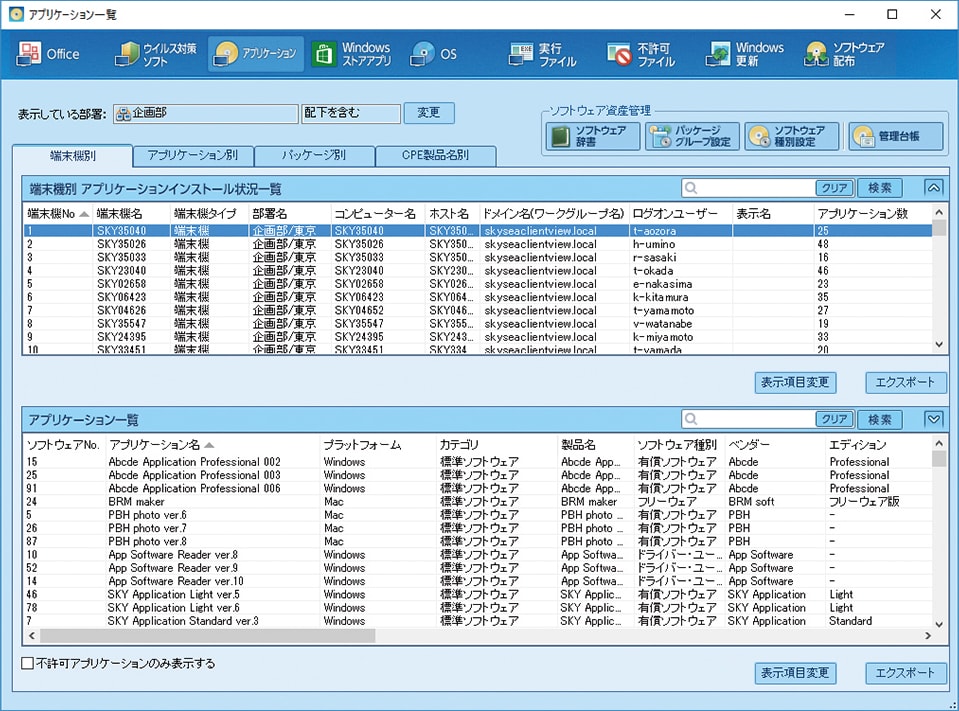Expand the アプリケーション一覧 panel arrow
The width and height of the screenshot is (959, 711).
[x=933, y=419]
